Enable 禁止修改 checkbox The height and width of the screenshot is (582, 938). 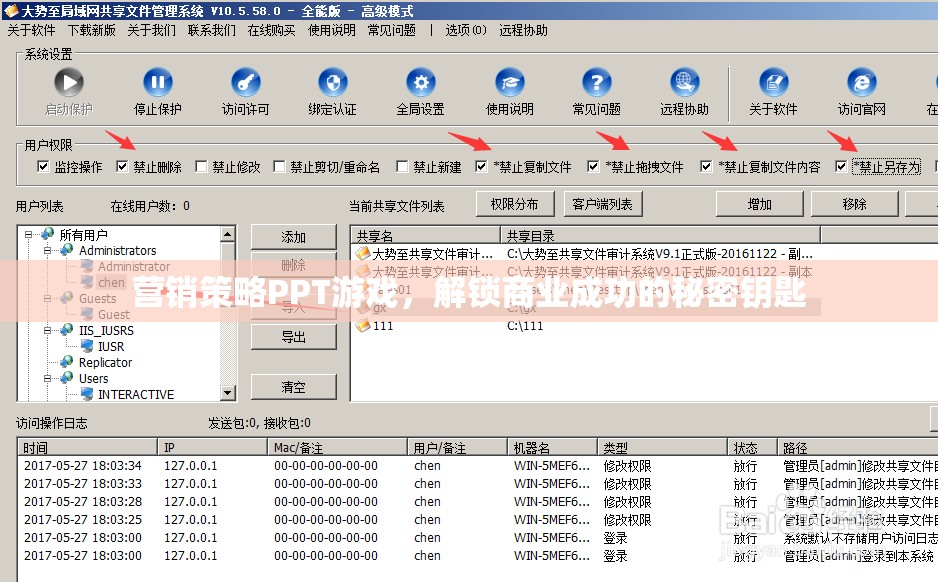[x=201, y=166]
